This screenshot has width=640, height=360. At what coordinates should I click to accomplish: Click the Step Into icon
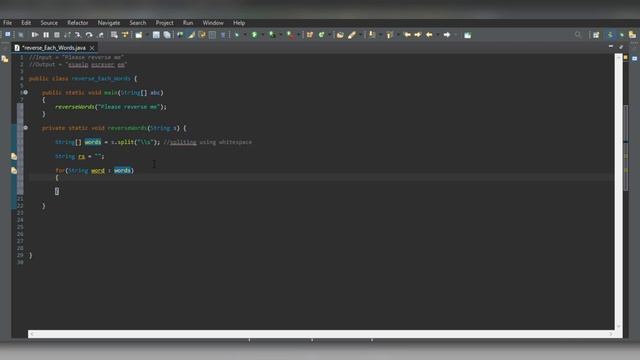78,35
